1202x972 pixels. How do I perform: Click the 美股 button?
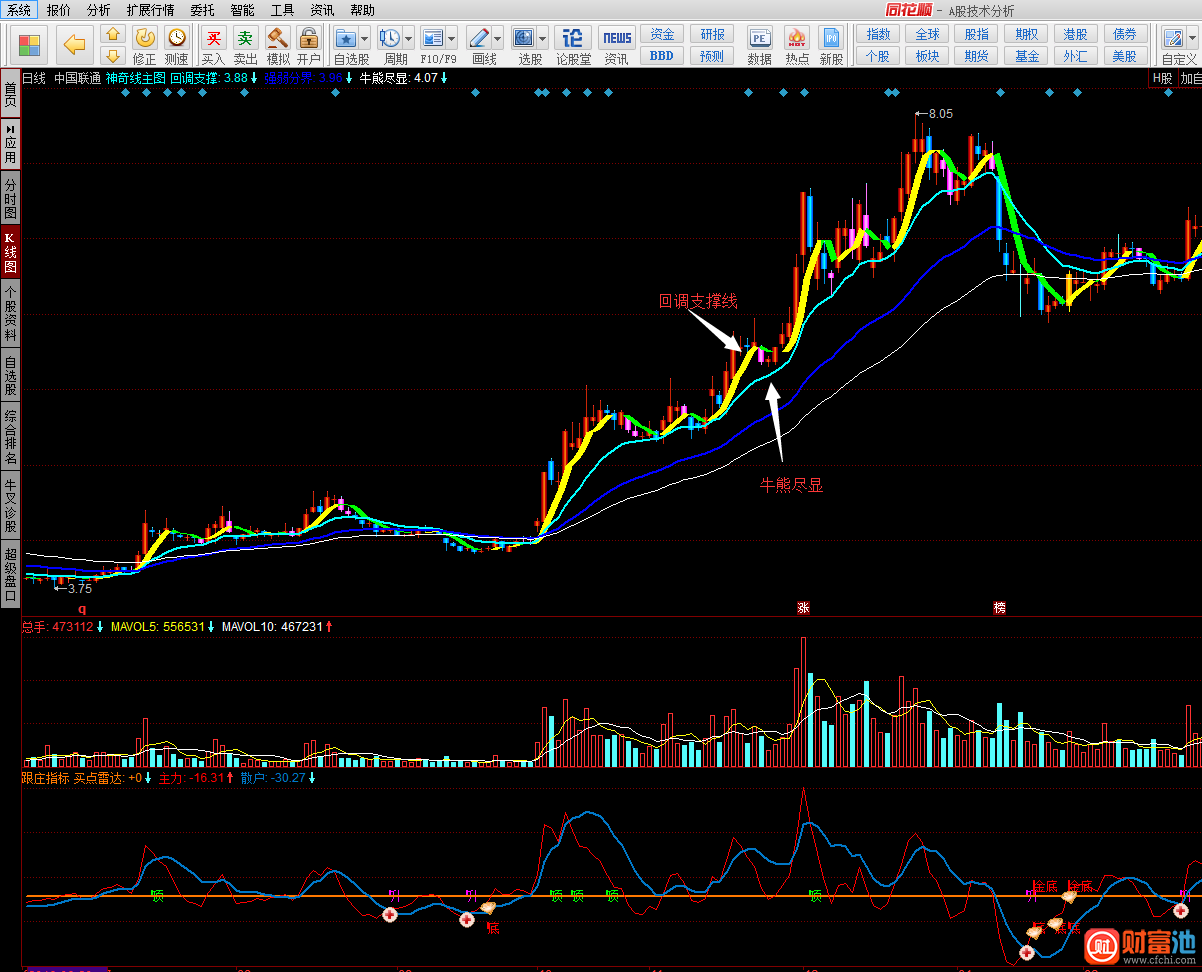point(1126,56)
